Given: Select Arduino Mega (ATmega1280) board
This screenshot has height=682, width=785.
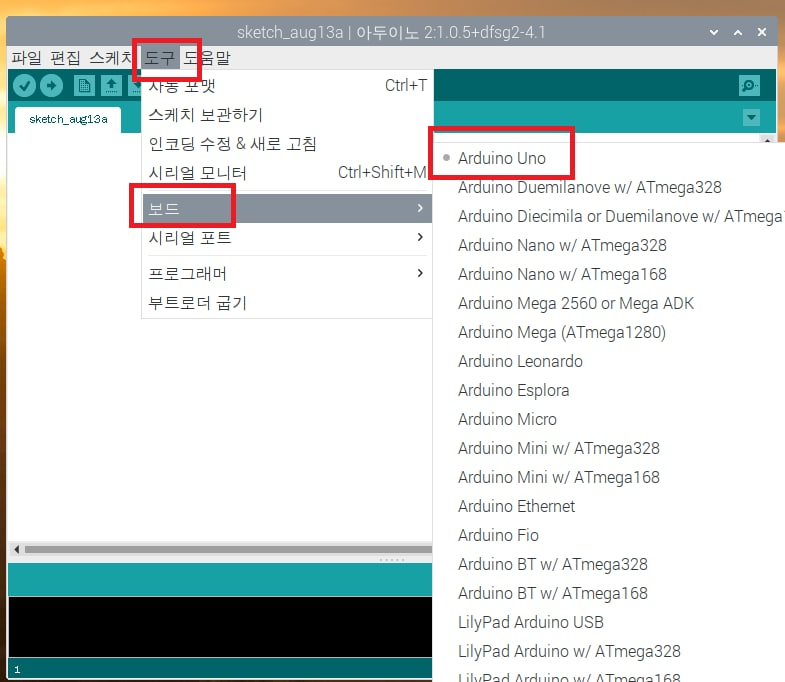Looking at the screenshot, I should (x=609, y=332).
